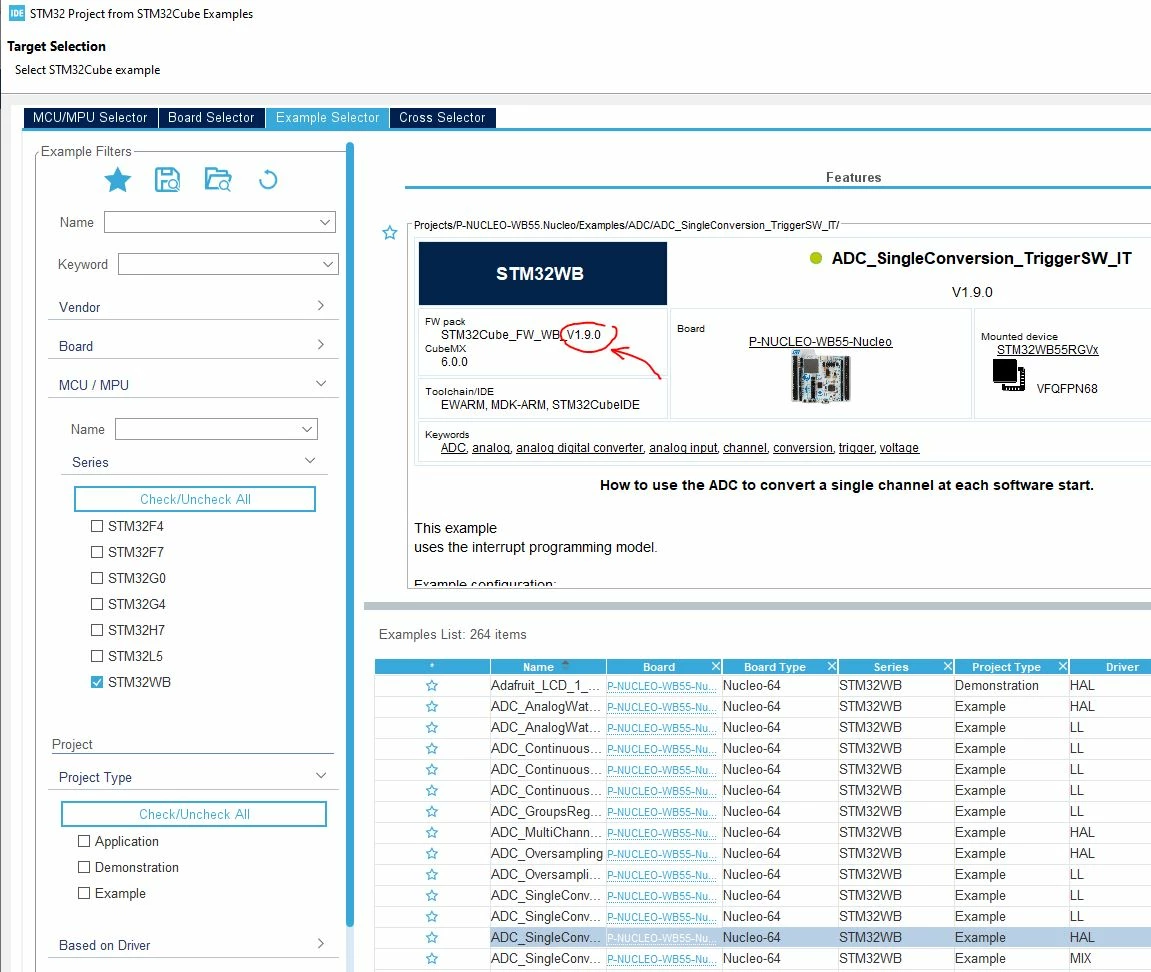Select the Demonstration project type cell
Viewport: 1151px width, 972px height.
(997, 686)
